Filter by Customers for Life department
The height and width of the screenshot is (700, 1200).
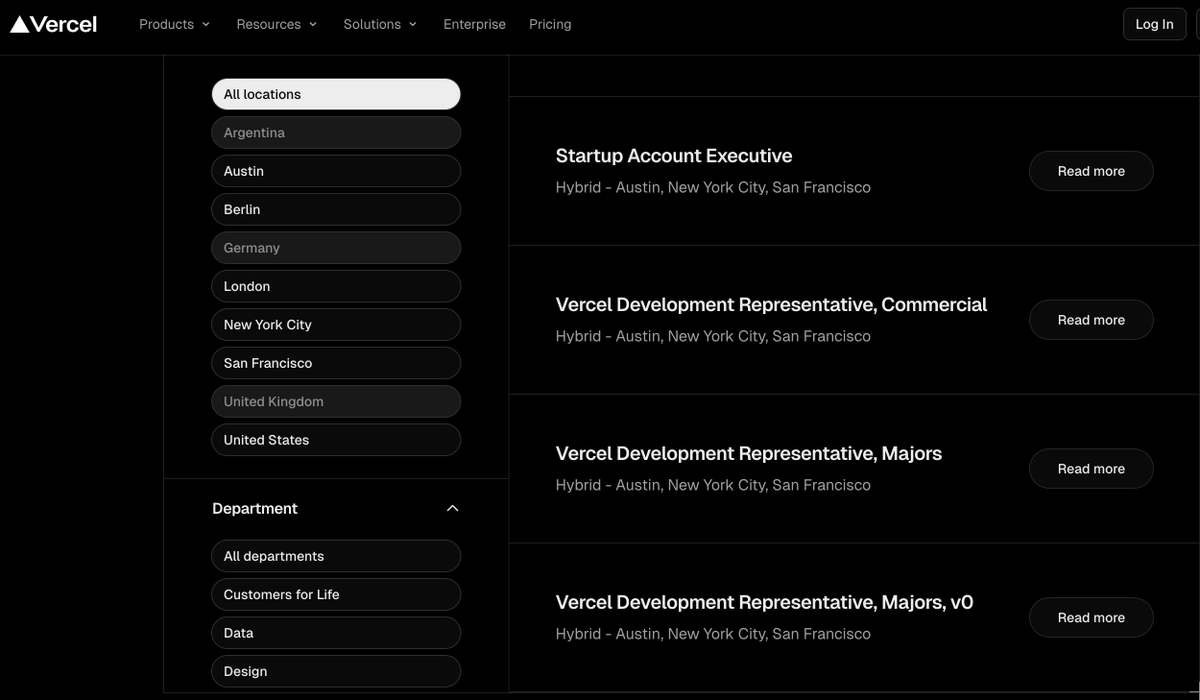point(336,594)
